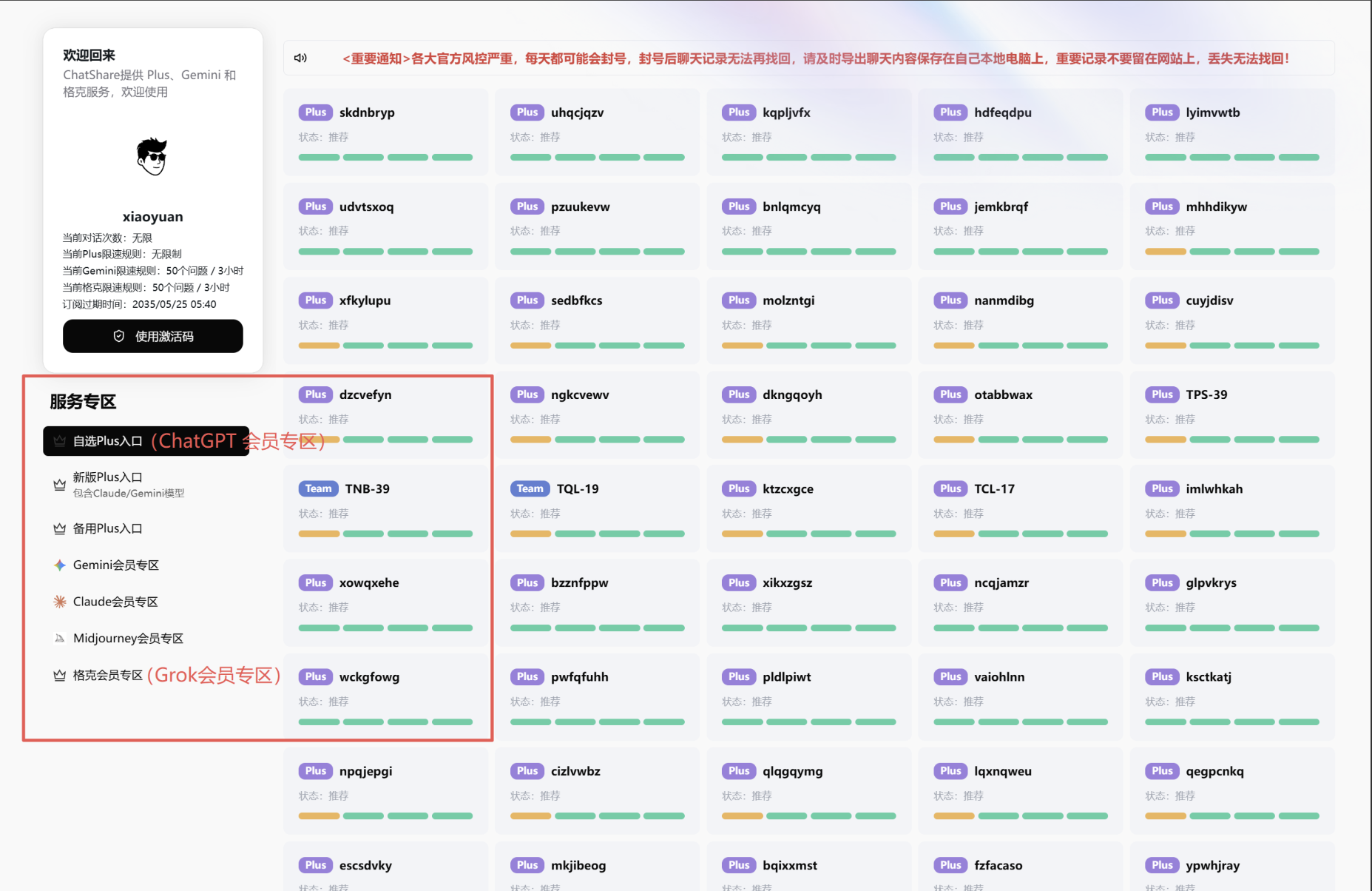Click the Gemini sparkle icon in sidebar
This screenshot has height=891, width=1372.
[60, 565]
